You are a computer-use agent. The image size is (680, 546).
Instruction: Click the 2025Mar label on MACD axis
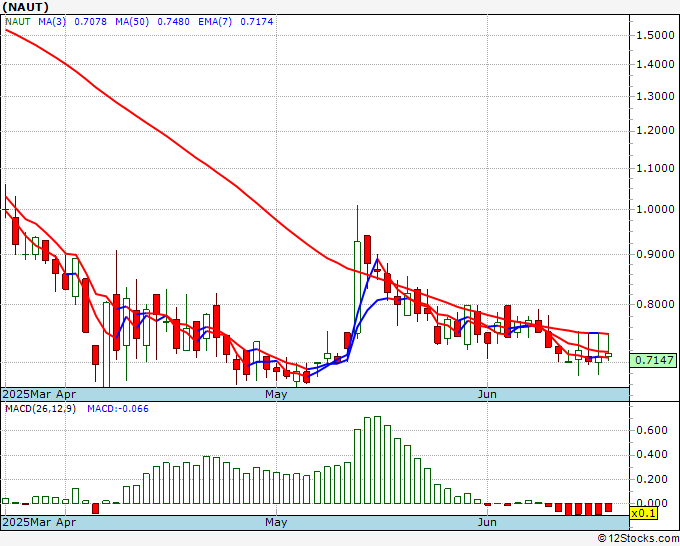tap(27, 522)
